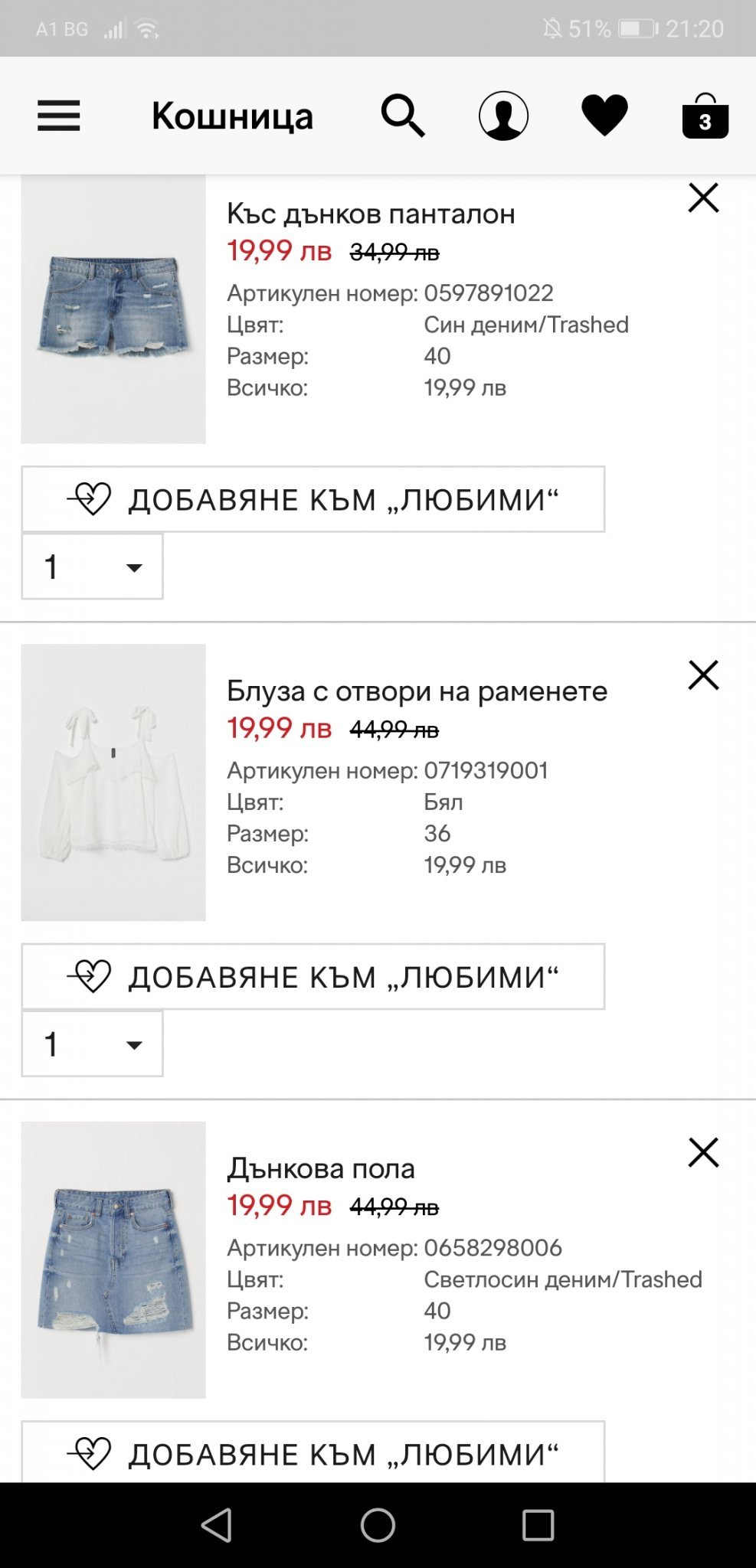This screenshot has height=1568, width=756.
Task: Remove the denim skirt from cart
Action: tap(703, 1152)
